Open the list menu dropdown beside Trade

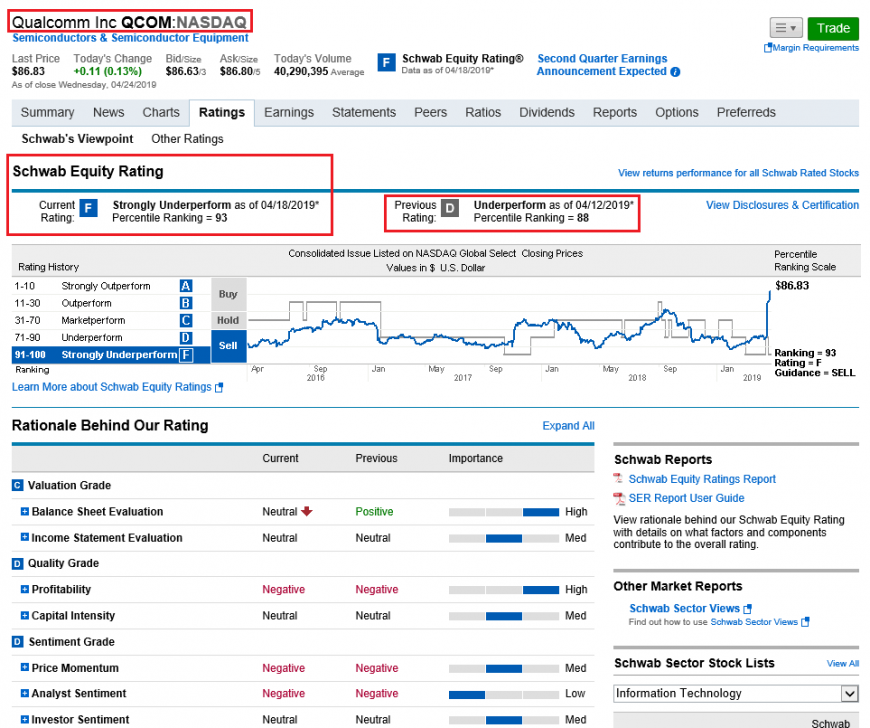tap(785, 28)
